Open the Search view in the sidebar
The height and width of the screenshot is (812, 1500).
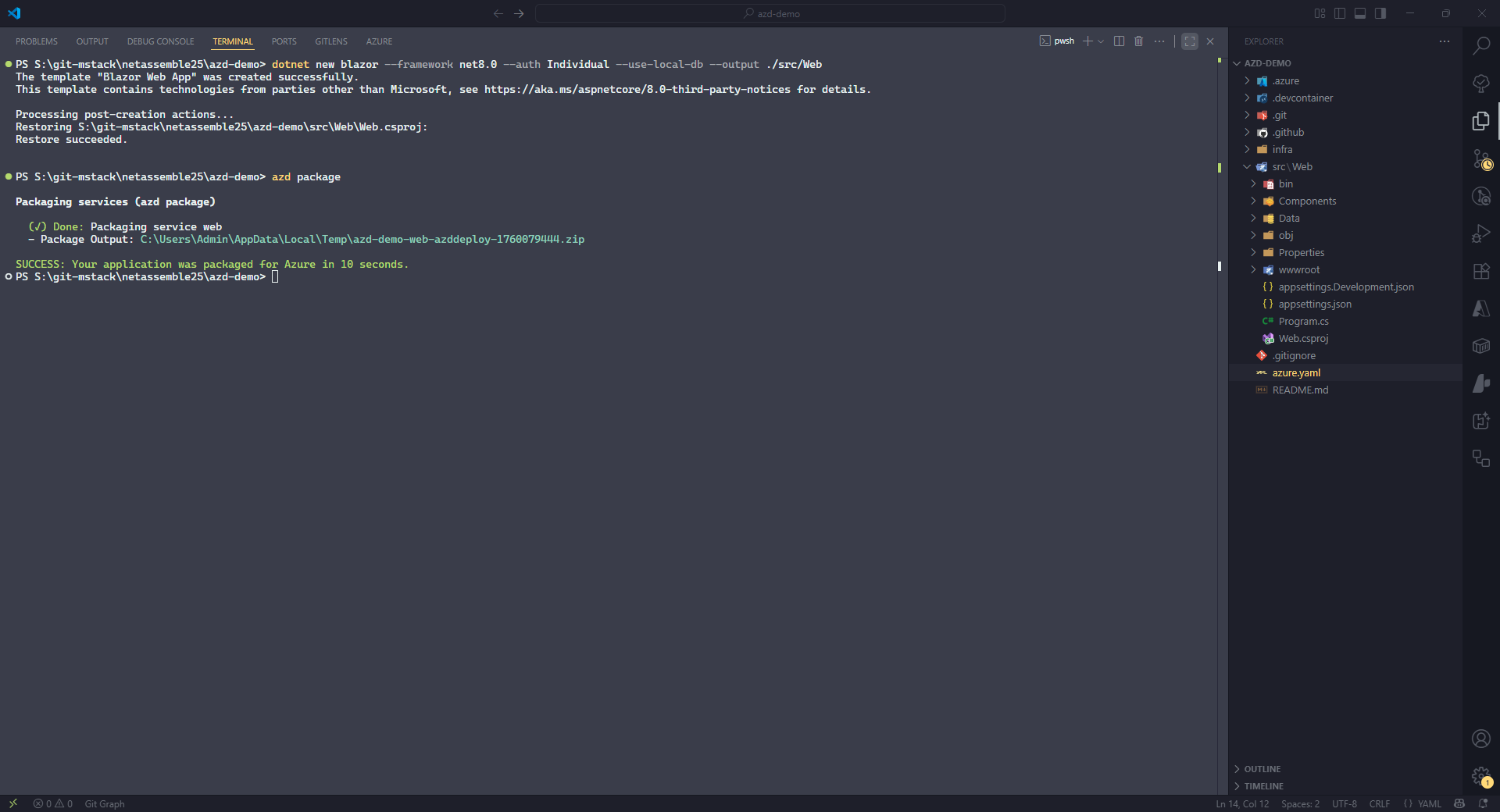1481,45
